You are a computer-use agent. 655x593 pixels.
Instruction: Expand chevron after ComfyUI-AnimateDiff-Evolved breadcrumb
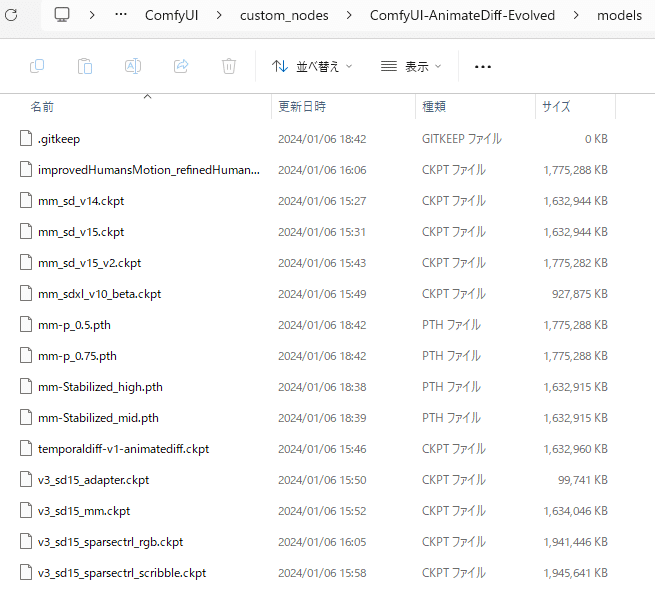point(576,15)
